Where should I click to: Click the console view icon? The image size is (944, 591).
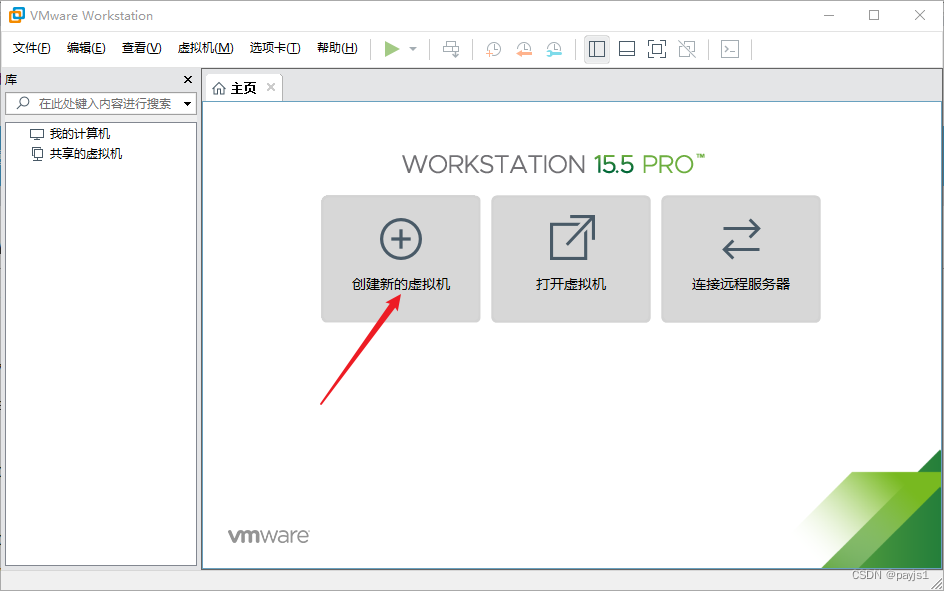pyautogui.click(x=730, y=49)
